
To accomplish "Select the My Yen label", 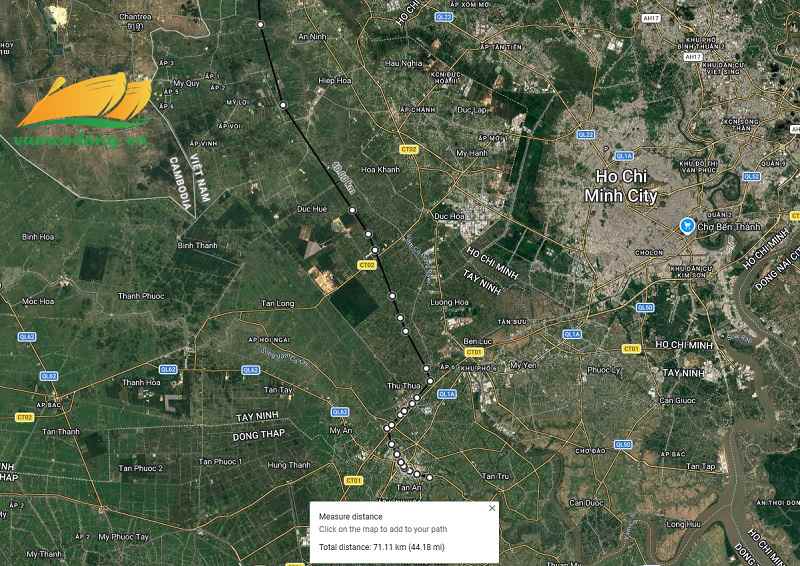I will 523,365.
